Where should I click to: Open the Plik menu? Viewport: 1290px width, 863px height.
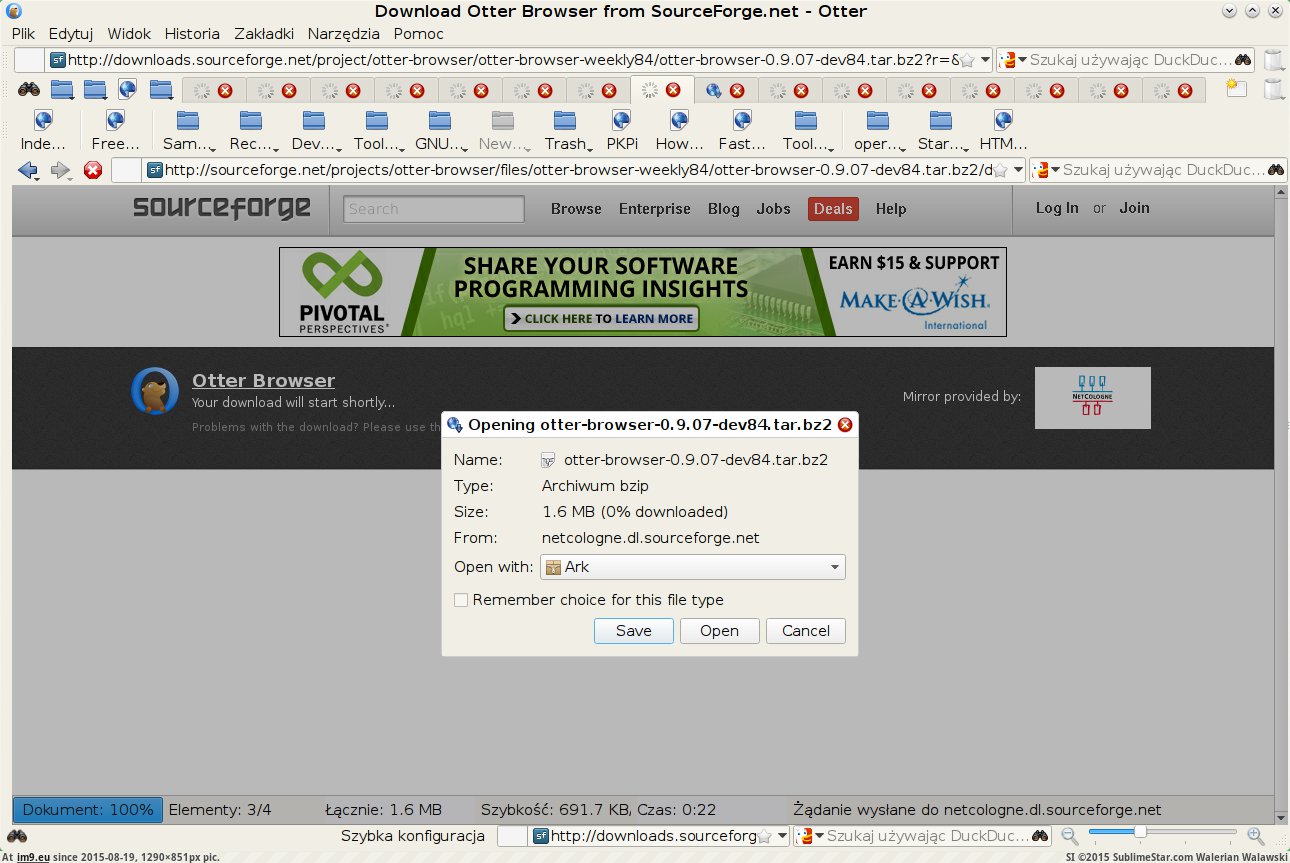[23, 33]
